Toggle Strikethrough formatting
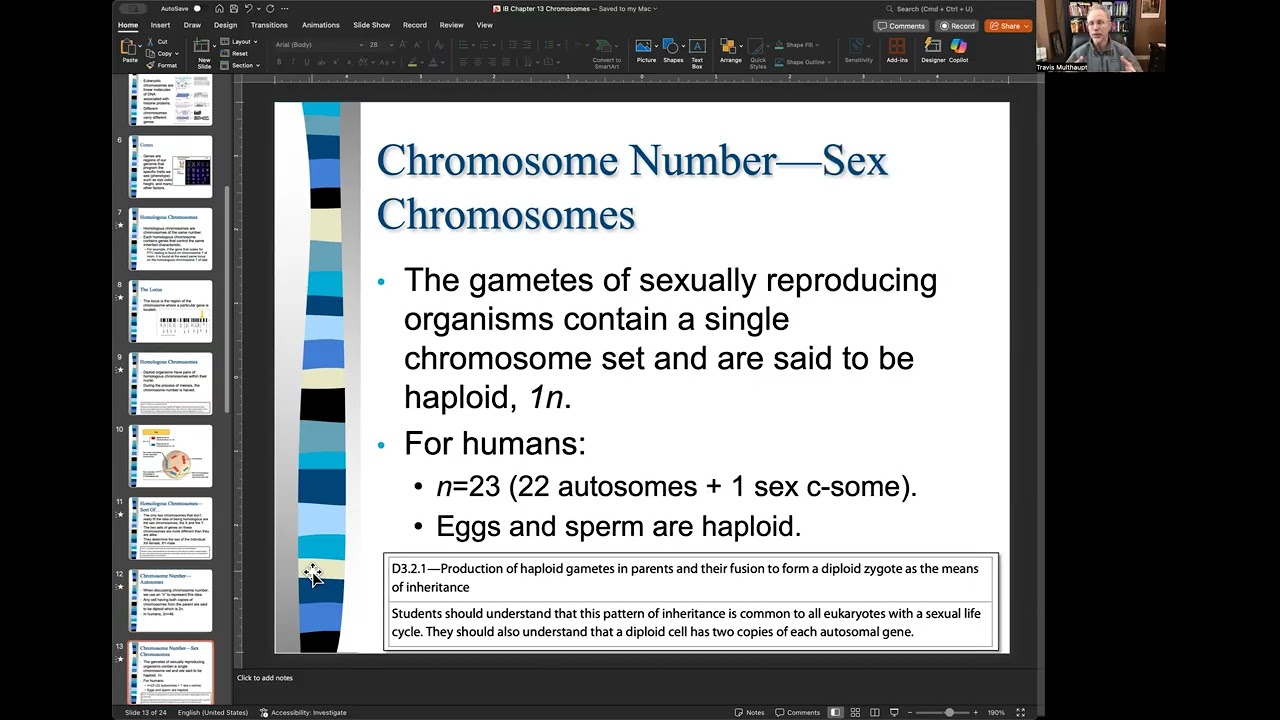Viewport: 1280px width, 720px height. coord(322,62)
